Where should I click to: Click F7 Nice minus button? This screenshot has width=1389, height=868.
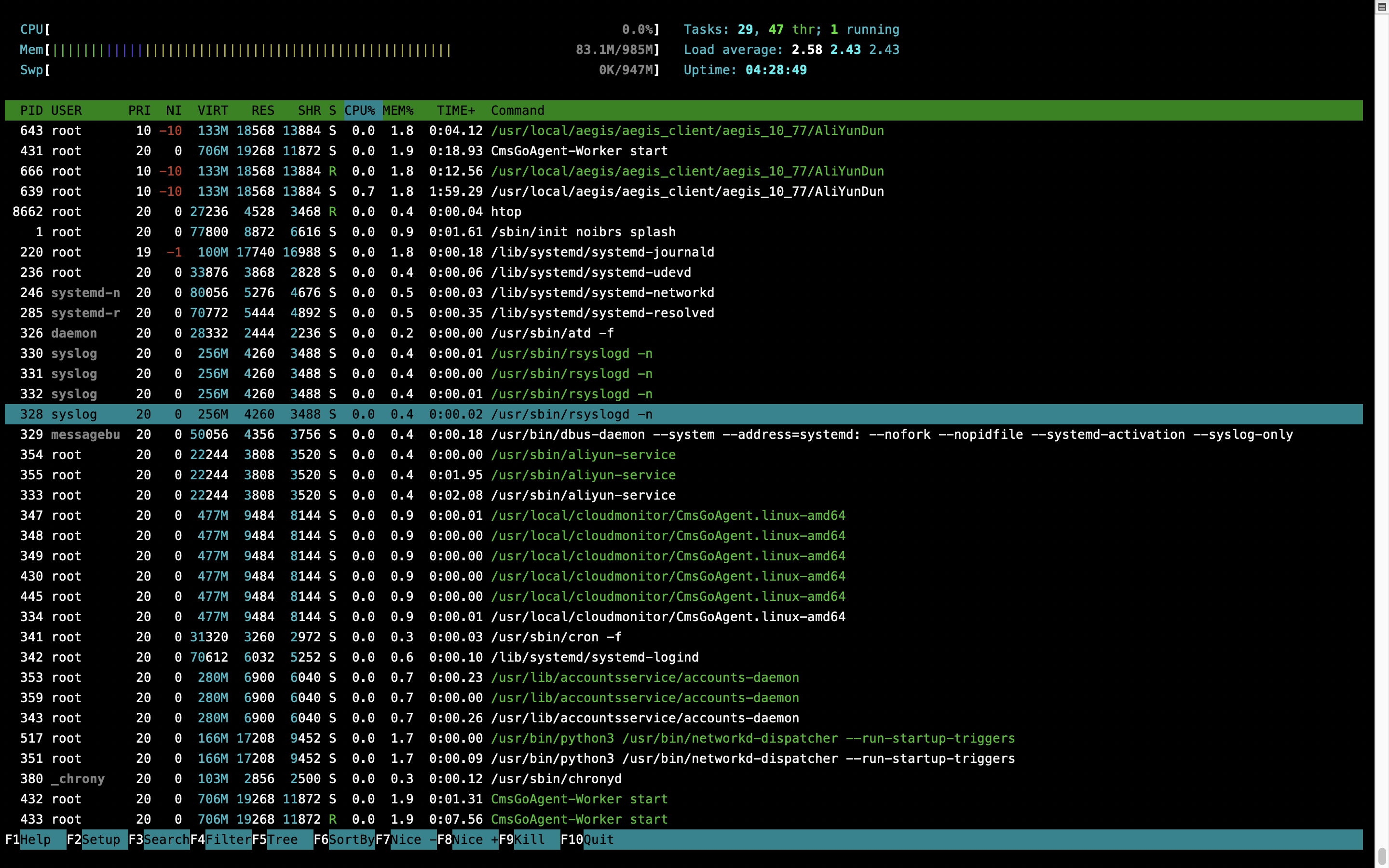[x=412, y=839]
